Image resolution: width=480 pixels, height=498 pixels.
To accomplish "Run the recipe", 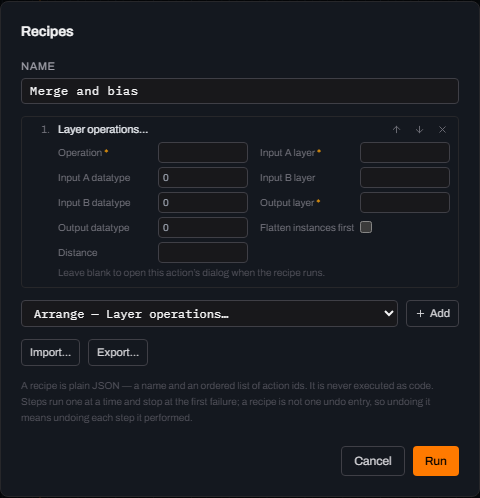I will click(x=436, y=461).
